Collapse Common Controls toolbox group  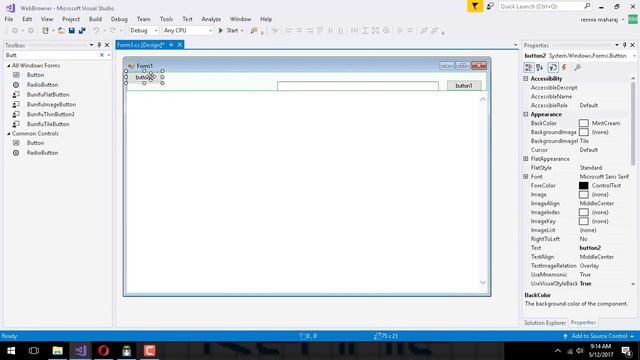click(x=9, y=133)
